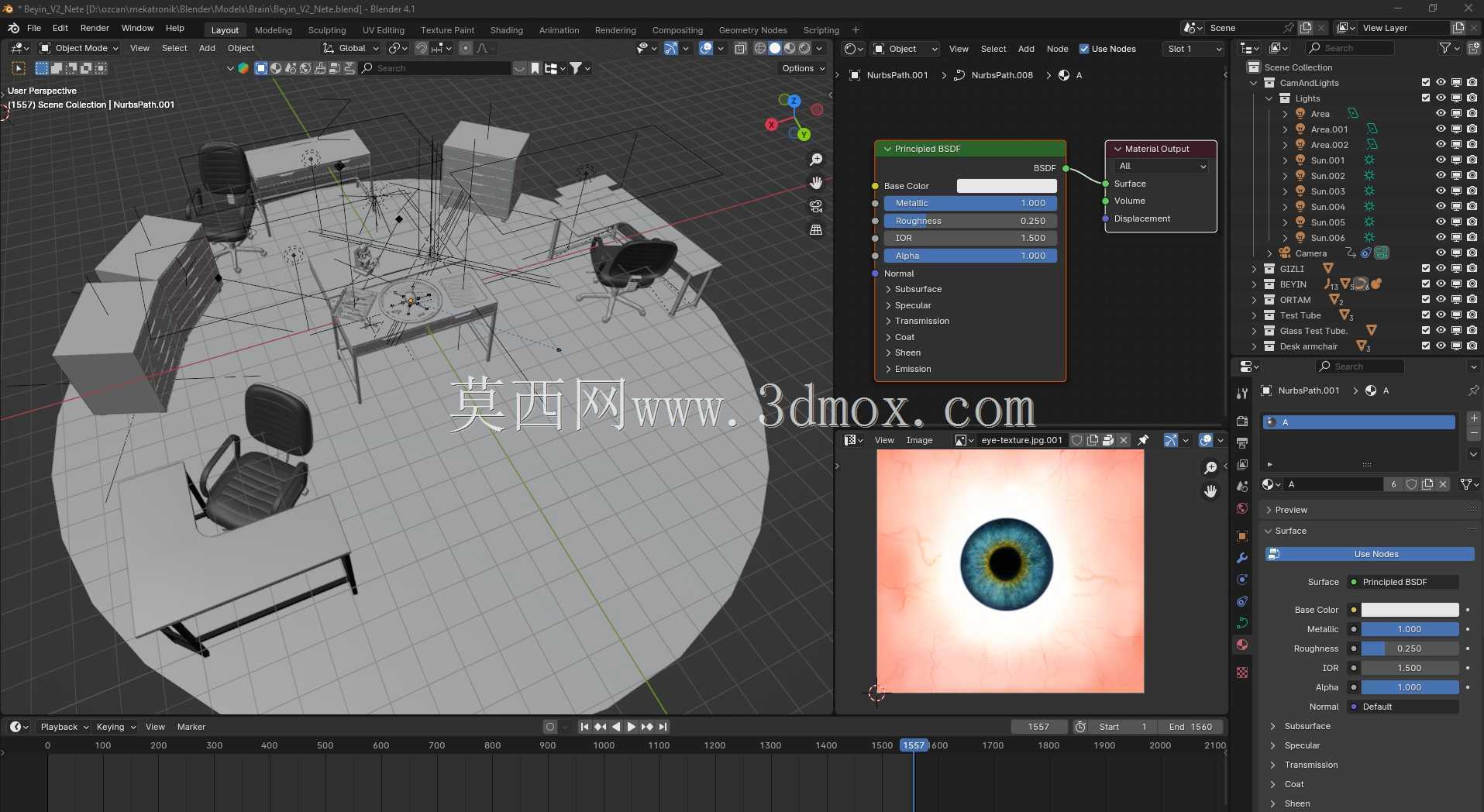Click Base Color swatch in Principled BSDF node
1484x812 pixels.
coord(1007,186)
